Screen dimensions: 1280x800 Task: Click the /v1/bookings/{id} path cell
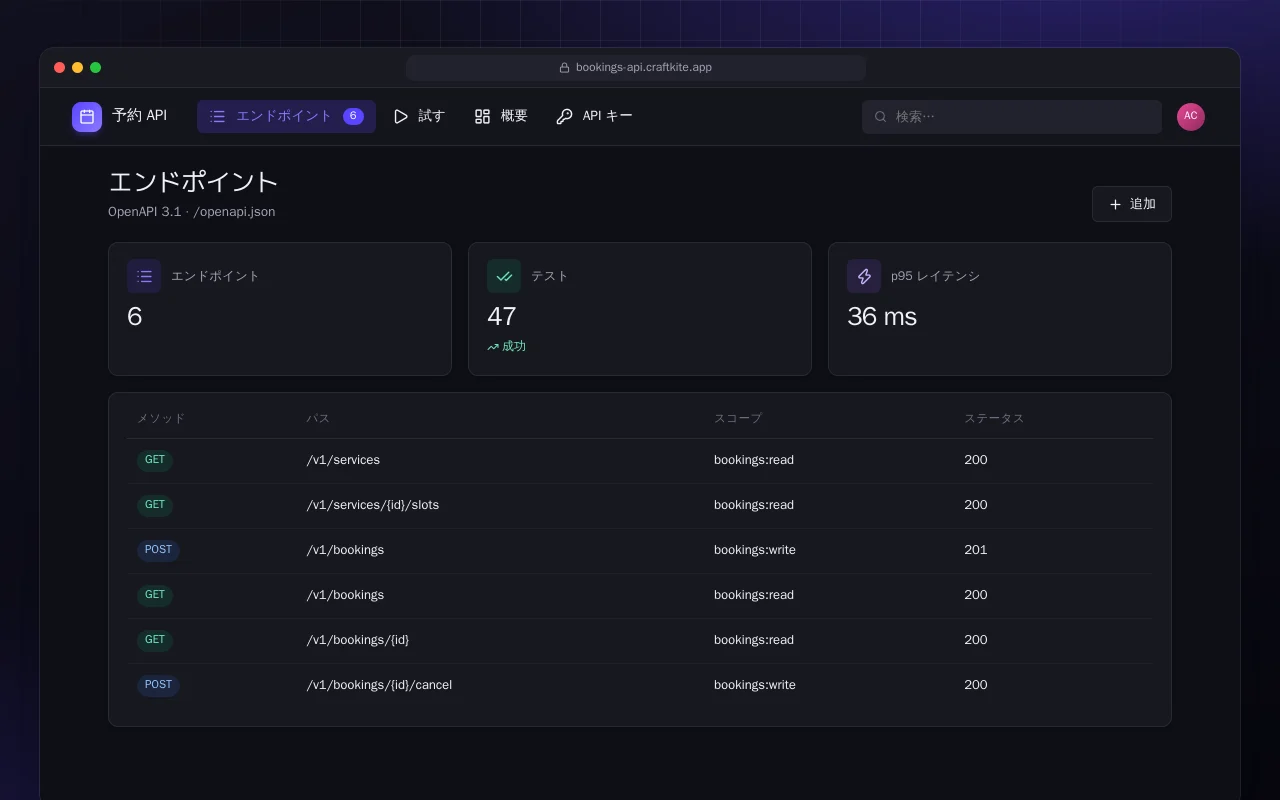tap(358, 640)
